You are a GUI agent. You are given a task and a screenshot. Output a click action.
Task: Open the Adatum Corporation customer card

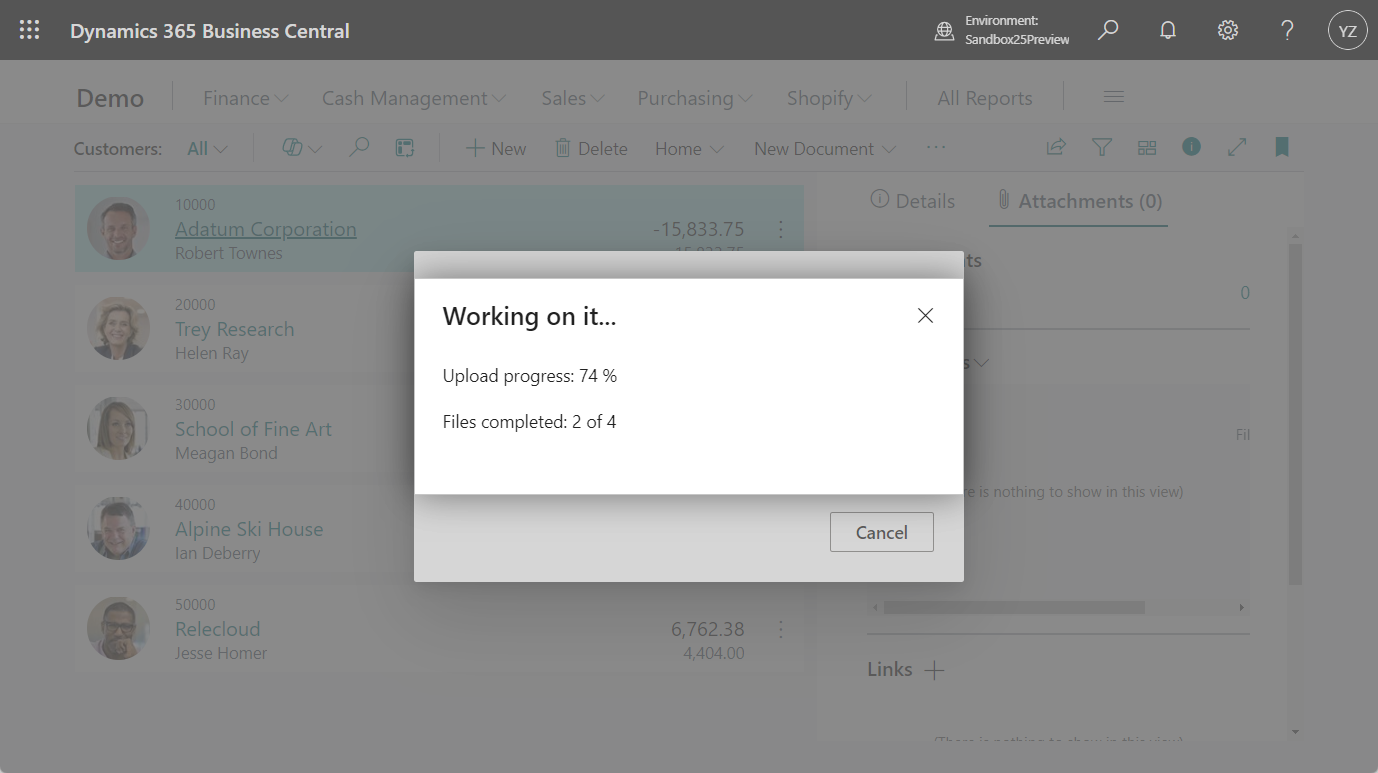(x=265, y=229)
